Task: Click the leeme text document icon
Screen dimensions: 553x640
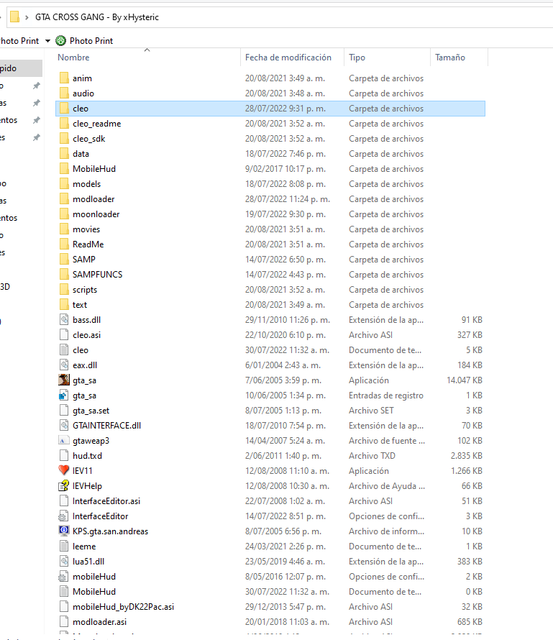Action: point(64,546)
